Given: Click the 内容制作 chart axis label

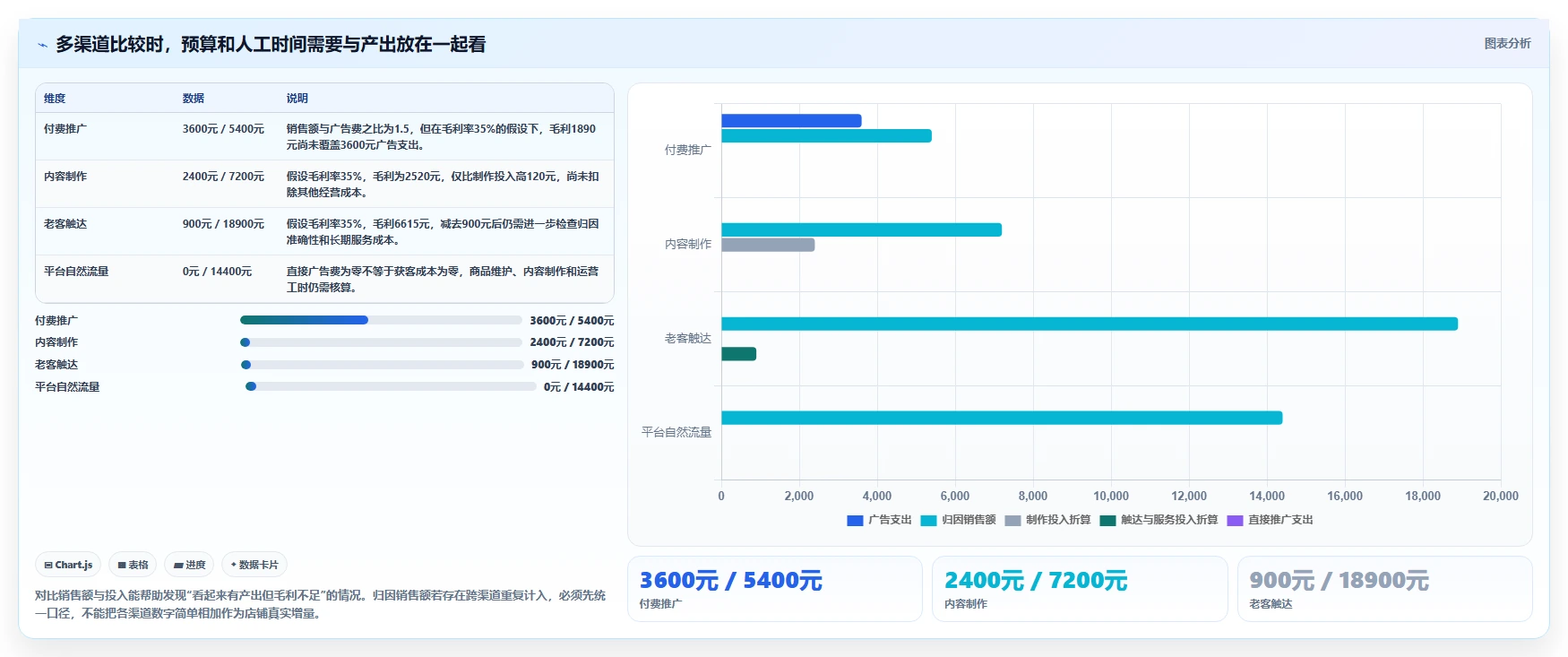Looking at the screenshot, I should [688, 245].
